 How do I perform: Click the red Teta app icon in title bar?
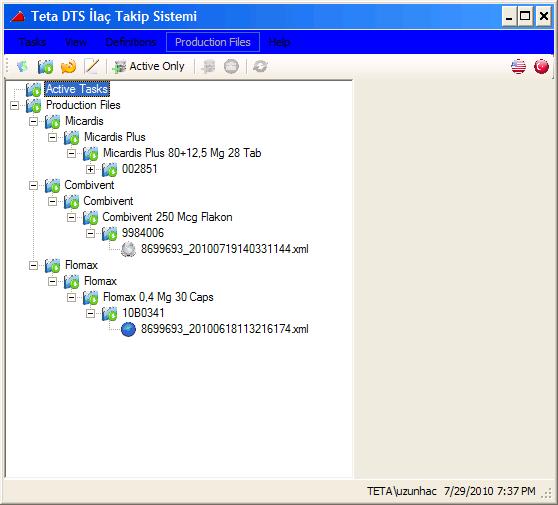point(18,16)
